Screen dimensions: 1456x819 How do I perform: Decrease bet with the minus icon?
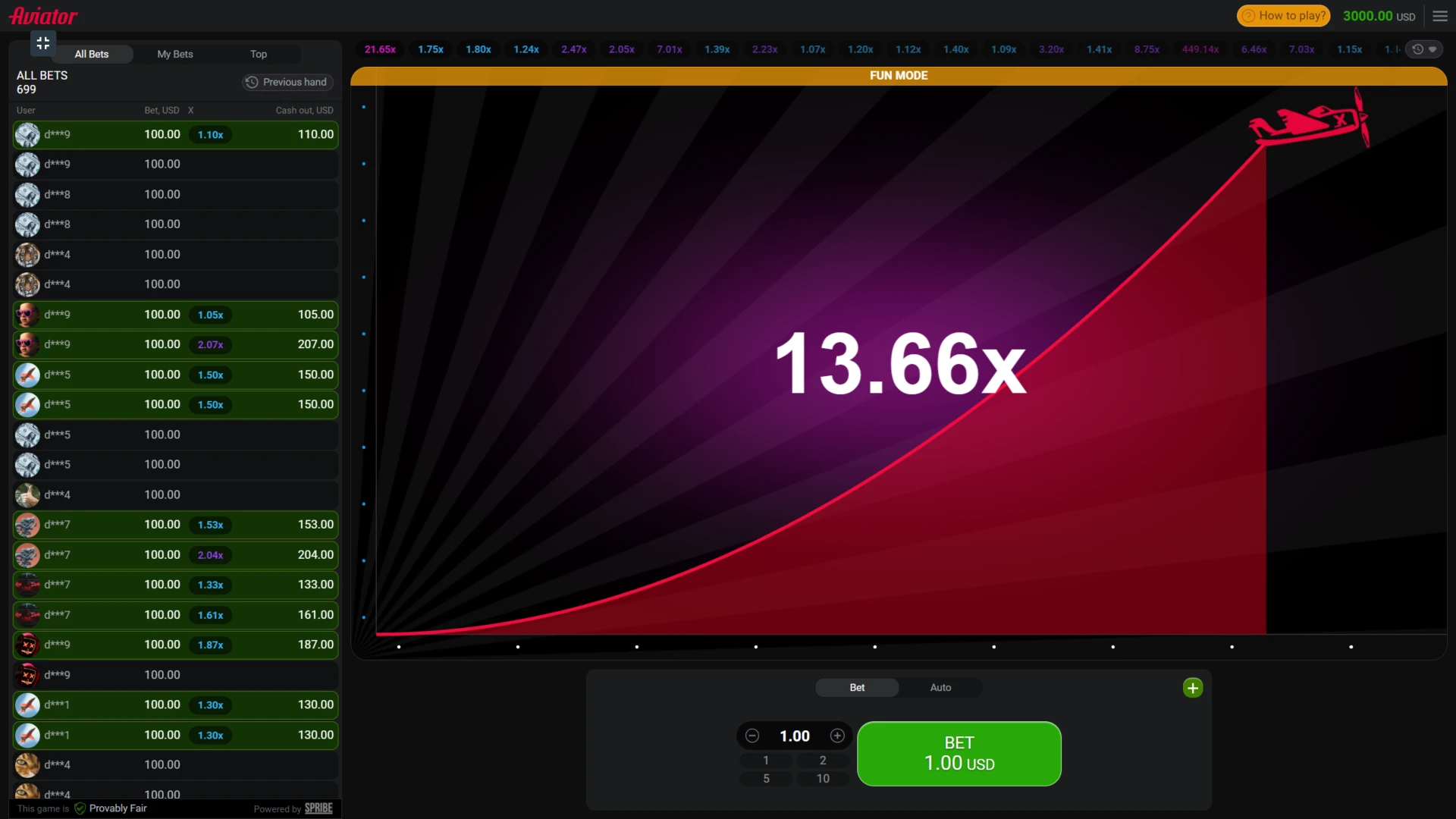coord(752,736)
